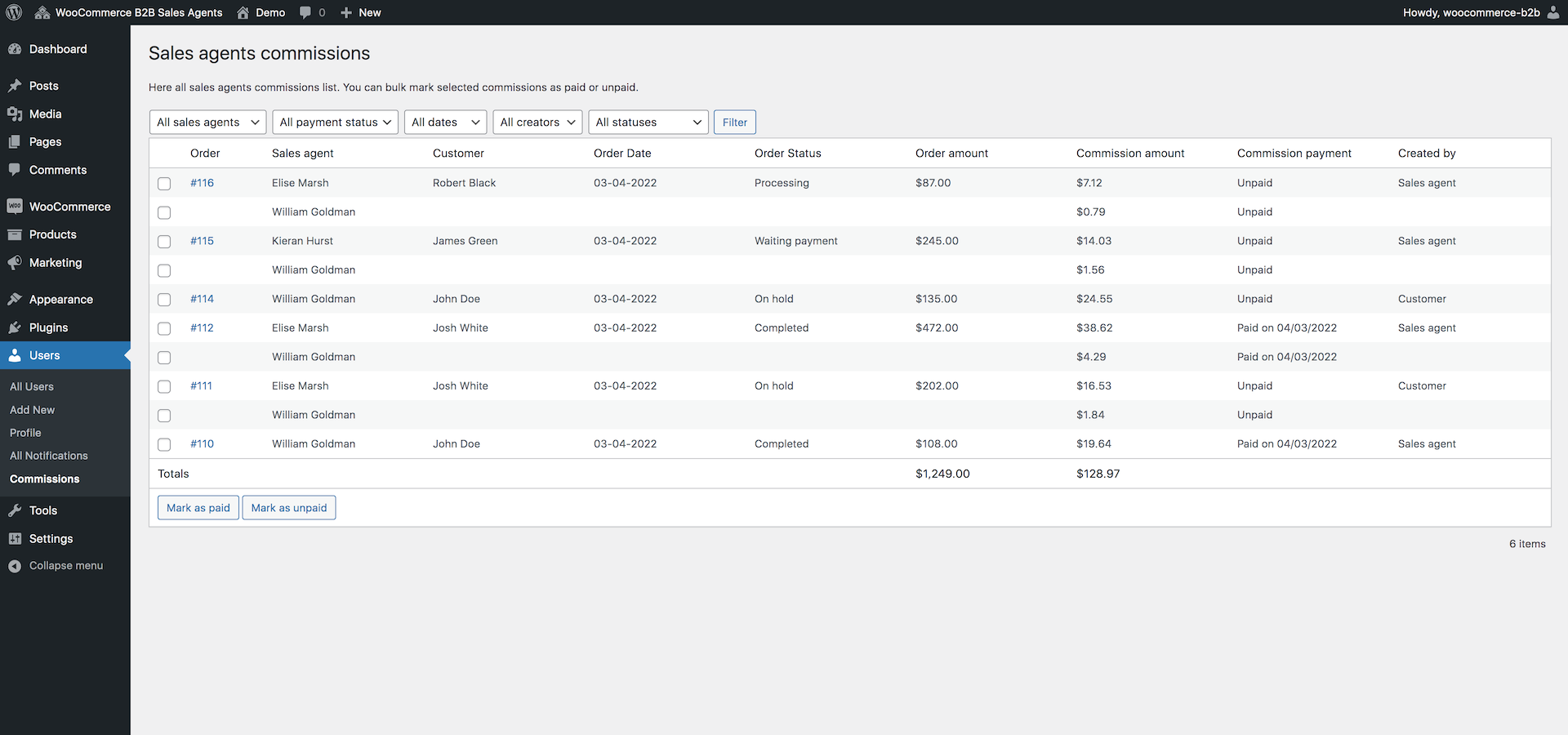Select the Users sidebar icon

16,355
